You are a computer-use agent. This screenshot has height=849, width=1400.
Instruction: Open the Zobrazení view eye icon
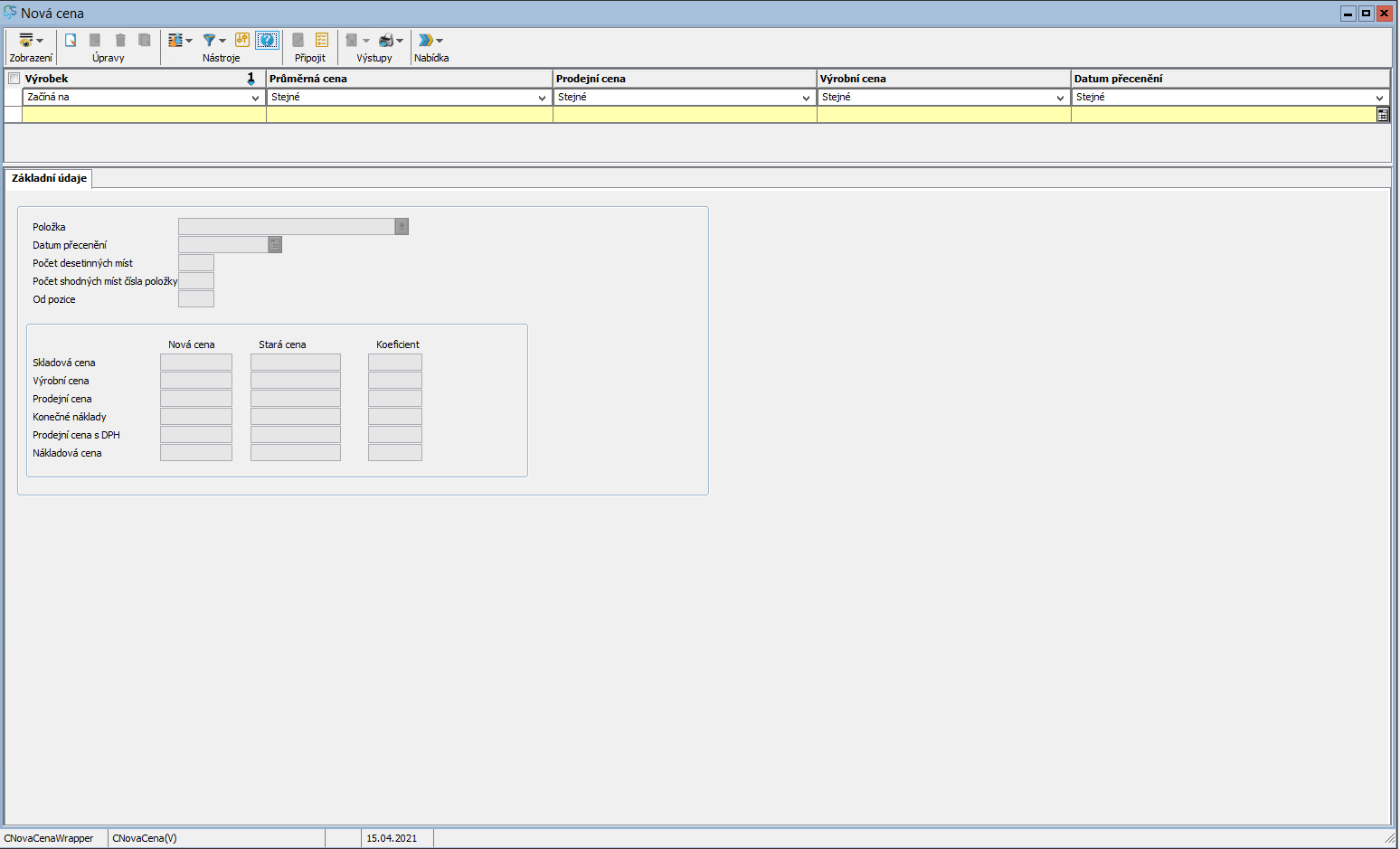coord(26,41)
